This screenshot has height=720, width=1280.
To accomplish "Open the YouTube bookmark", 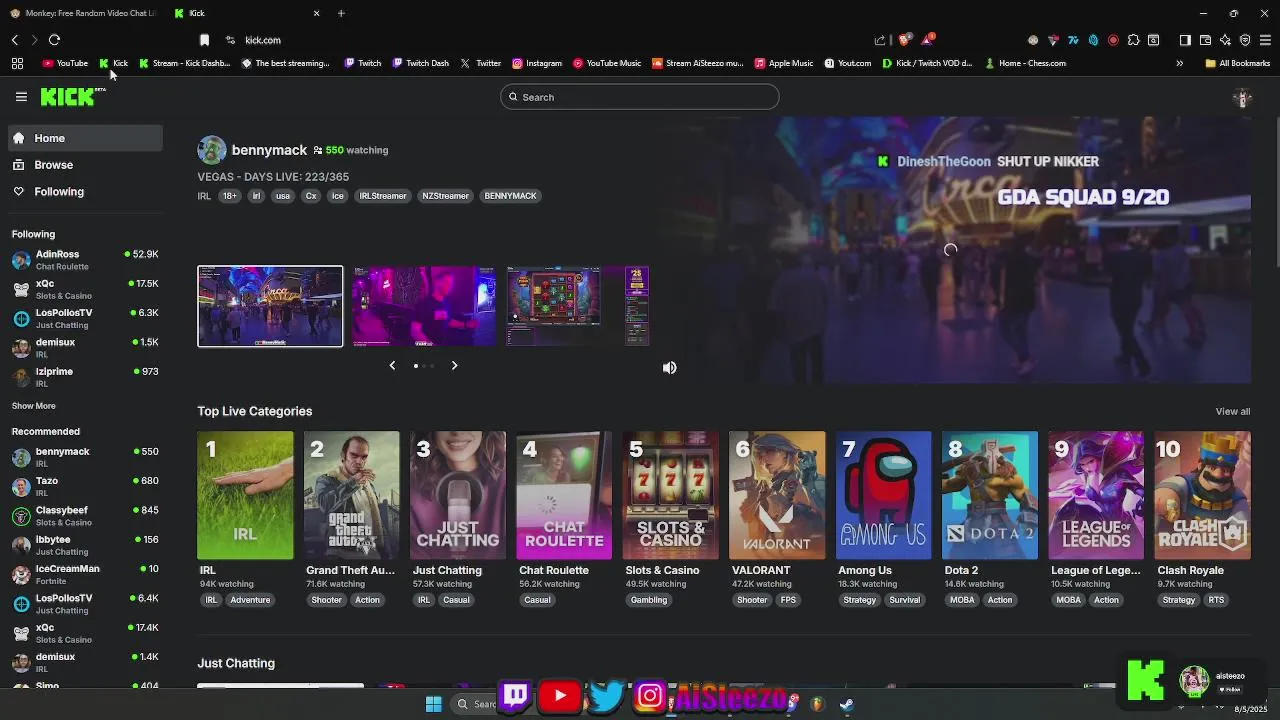I will (65, 63).
